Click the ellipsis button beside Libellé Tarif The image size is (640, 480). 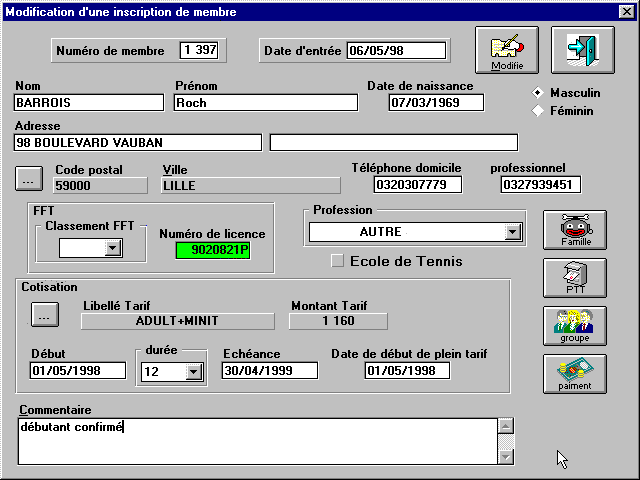45,314
